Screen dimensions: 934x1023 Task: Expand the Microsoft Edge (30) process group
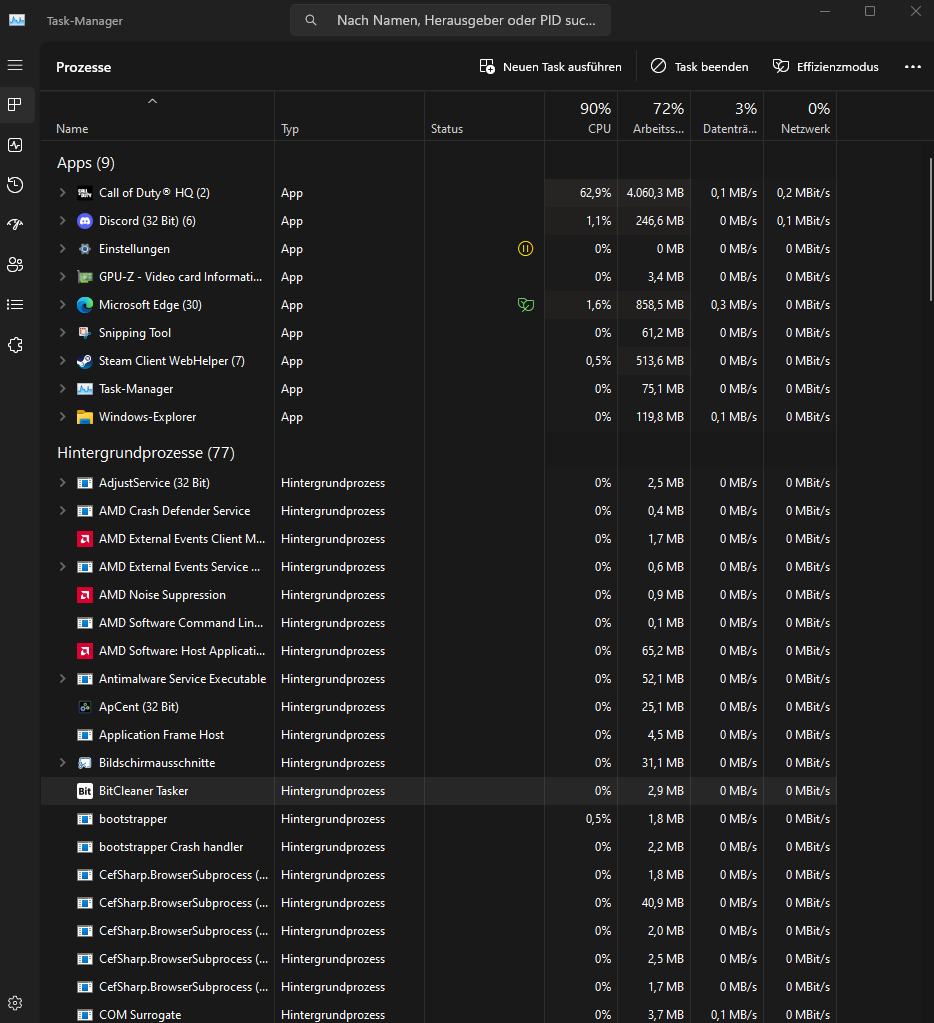click(63, 305)
